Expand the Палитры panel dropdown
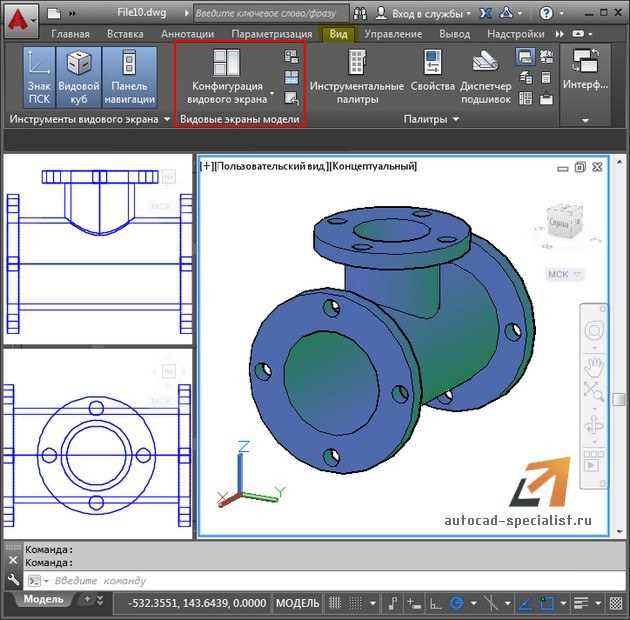Viewport: 630px width, 620px height. (x=456, y=120)
